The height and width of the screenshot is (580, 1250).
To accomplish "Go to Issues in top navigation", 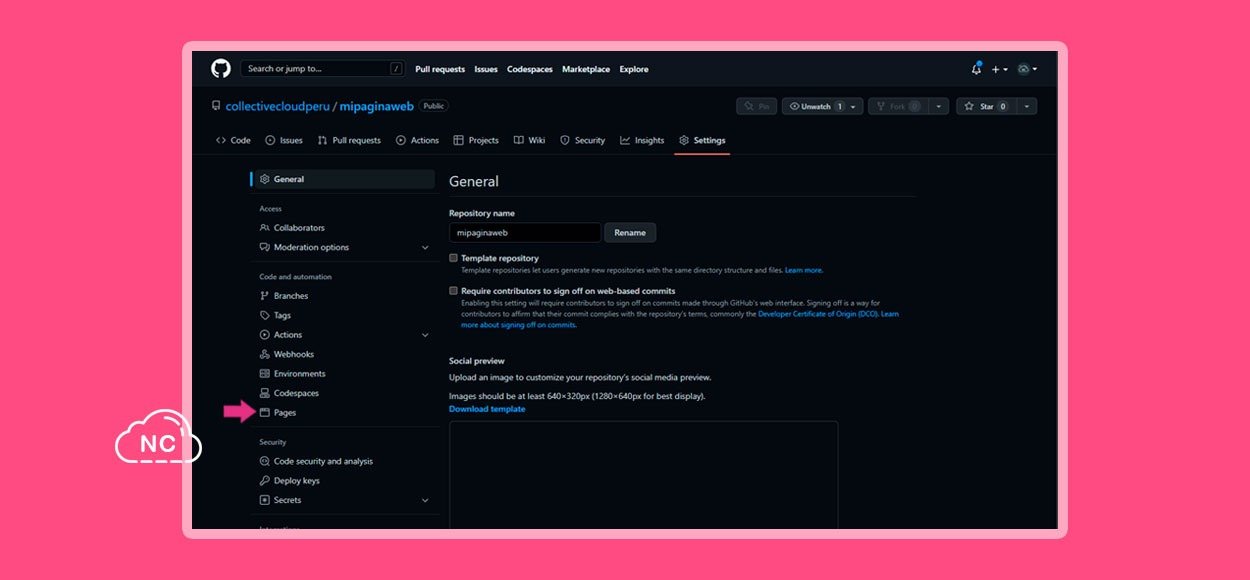I will point(486,69).
